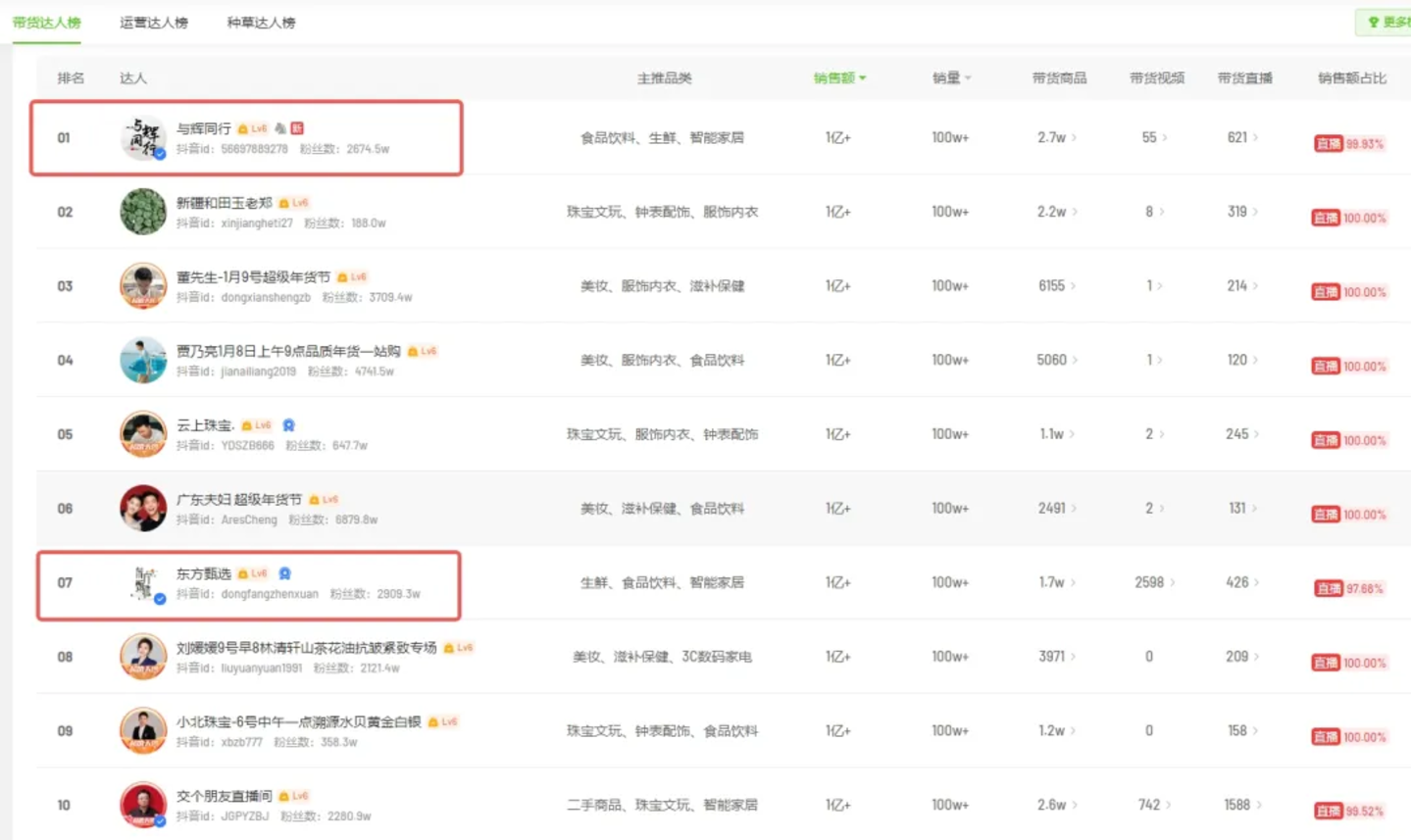Screen dimensions: 1411x840
Task: Switch to the 运营达人榜 tab
Action: pyautogui.click(x=154, y=23)
